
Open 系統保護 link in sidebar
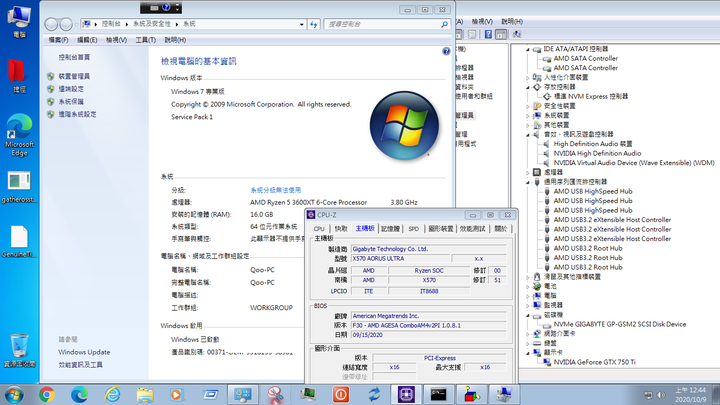point(71,101)
